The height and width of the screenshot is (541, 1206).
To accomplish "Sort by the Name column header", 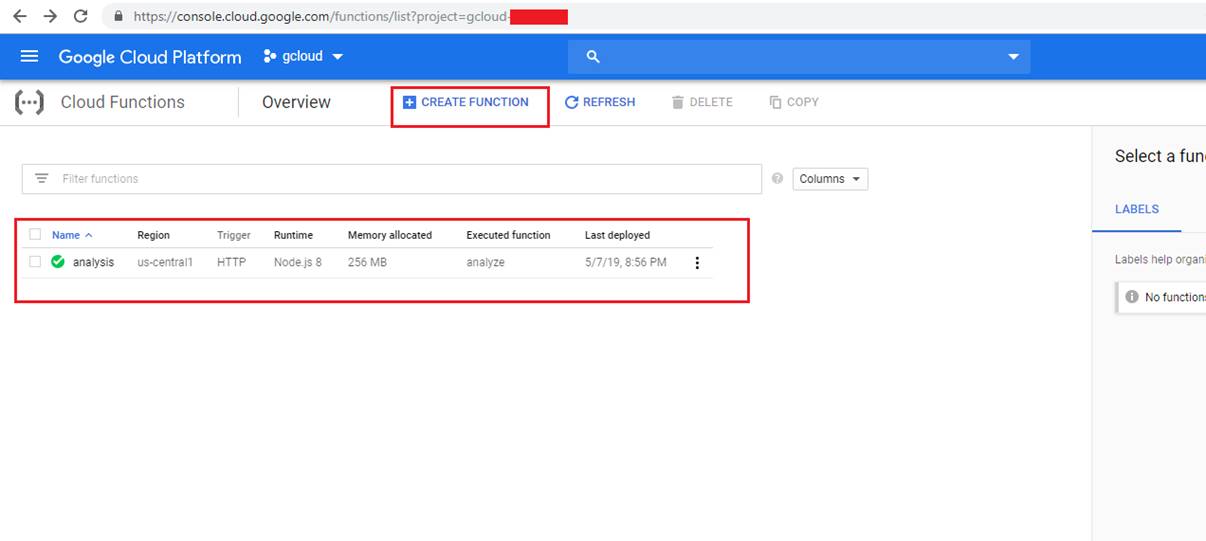I will click(65, 235).
